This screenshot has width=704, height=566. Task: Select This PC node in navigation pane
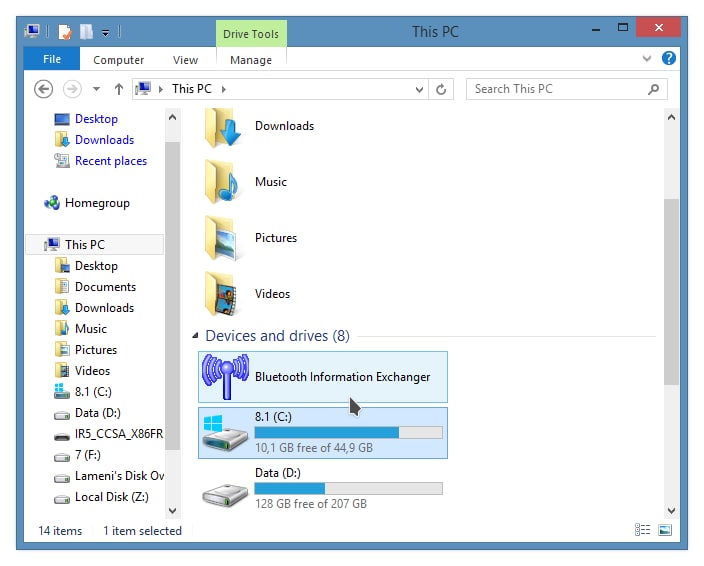tap(95, 245)
